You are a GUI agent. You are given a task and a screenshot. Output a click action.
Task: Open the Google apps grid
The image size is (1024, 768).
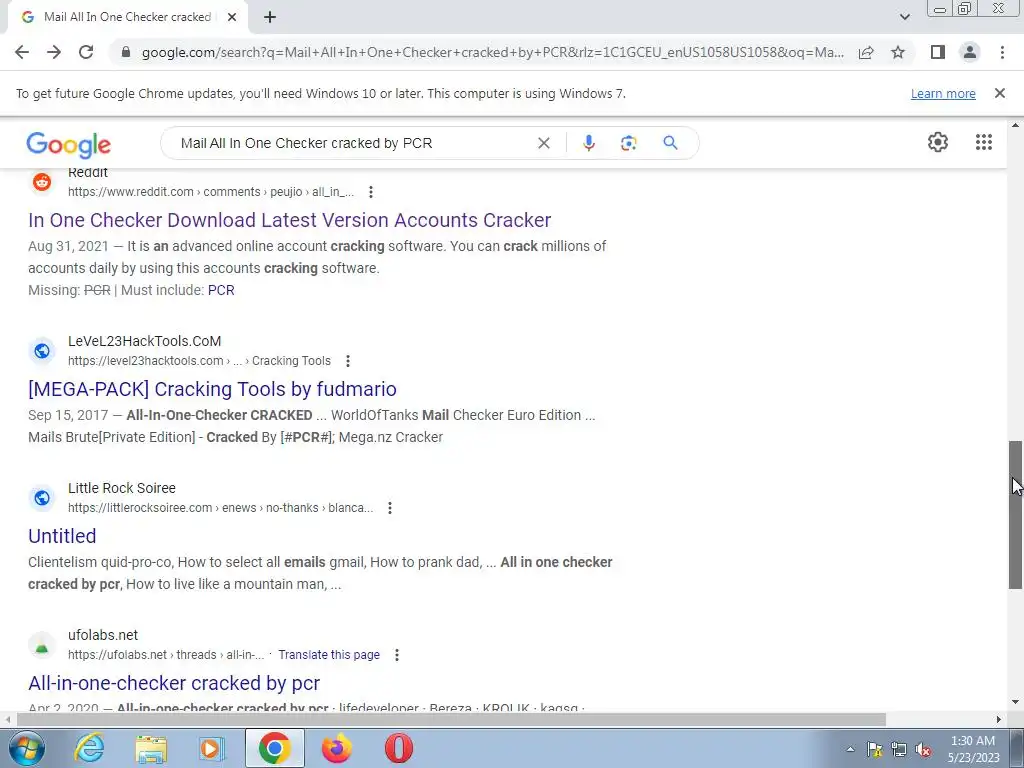[984, 142]
